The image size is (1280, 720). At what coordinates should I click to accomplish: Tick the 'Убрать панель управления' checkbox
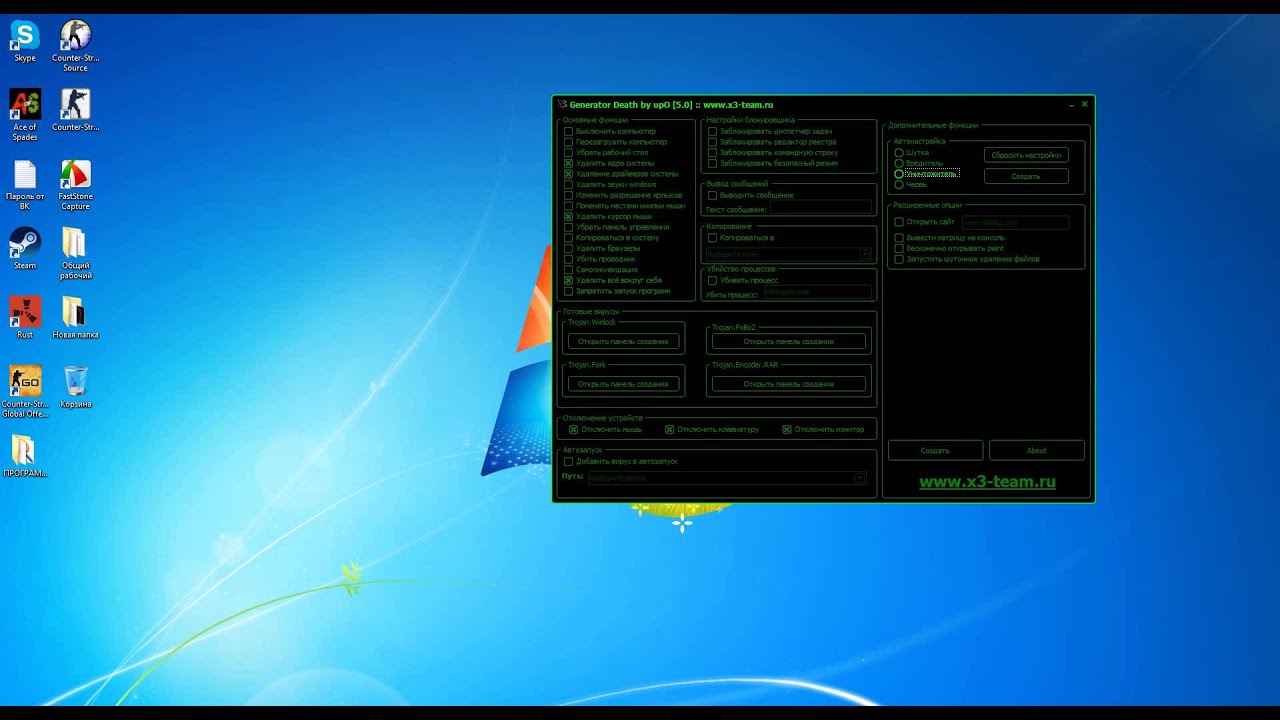point(569,227)
